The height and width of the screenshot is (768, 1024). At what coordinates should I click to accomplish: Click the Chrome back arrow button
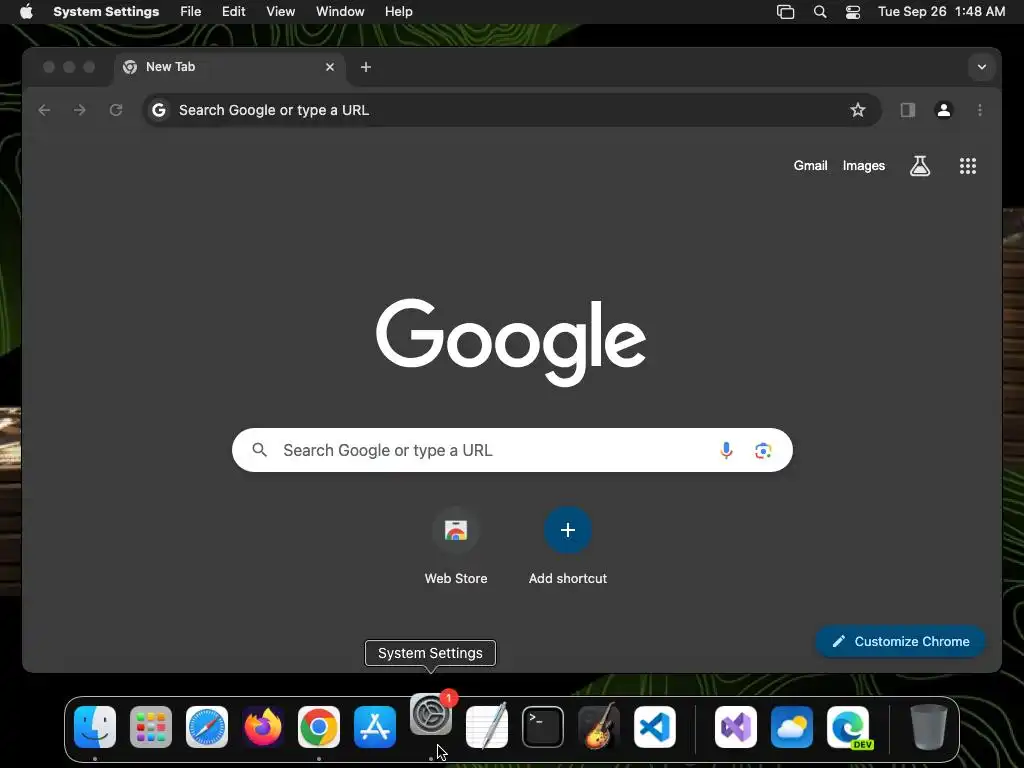pyautogui.click(x=44, y=110)
